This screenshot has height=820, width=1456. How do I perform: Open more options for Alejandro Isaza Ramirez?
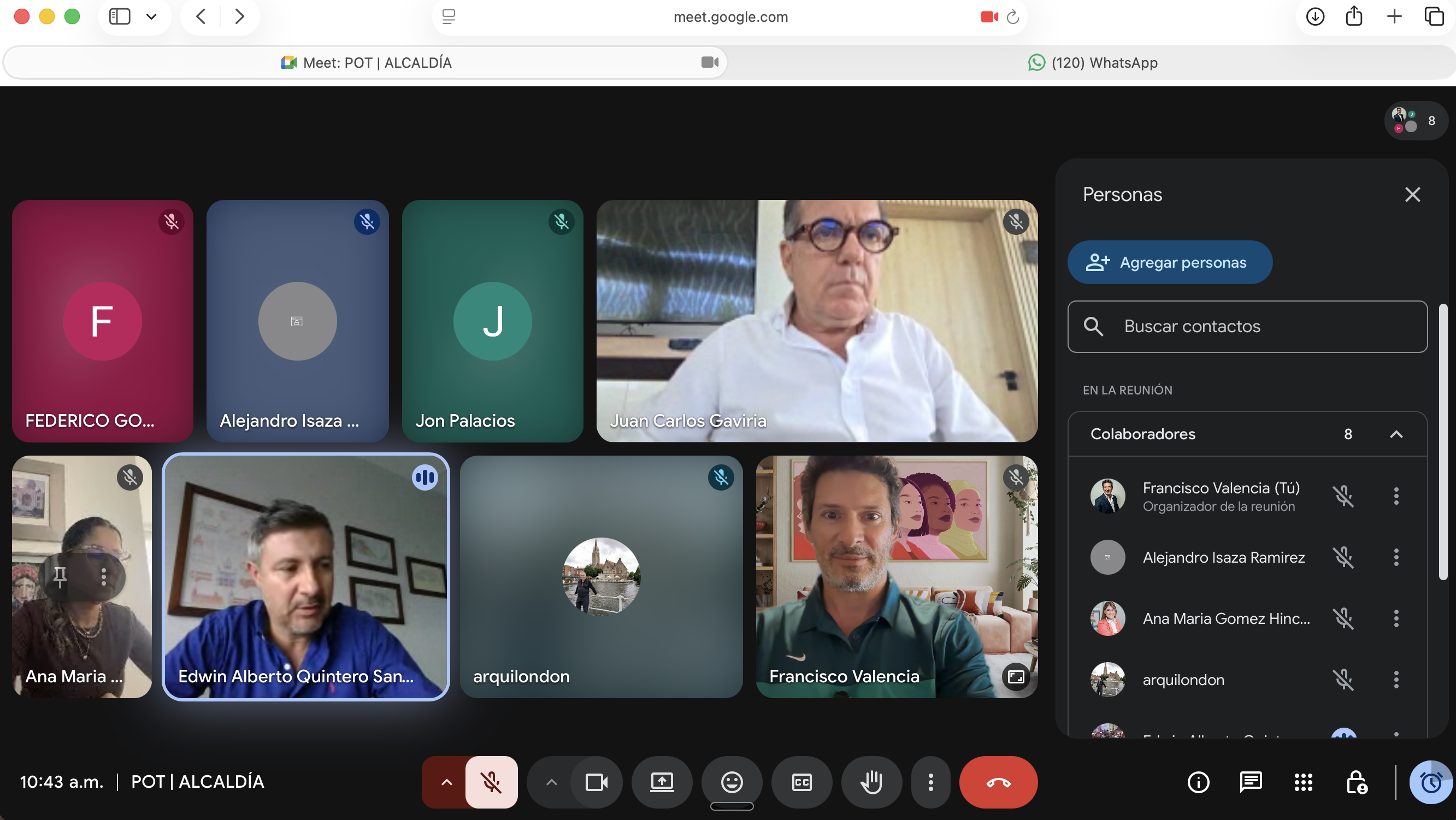tap(1396, 557)
